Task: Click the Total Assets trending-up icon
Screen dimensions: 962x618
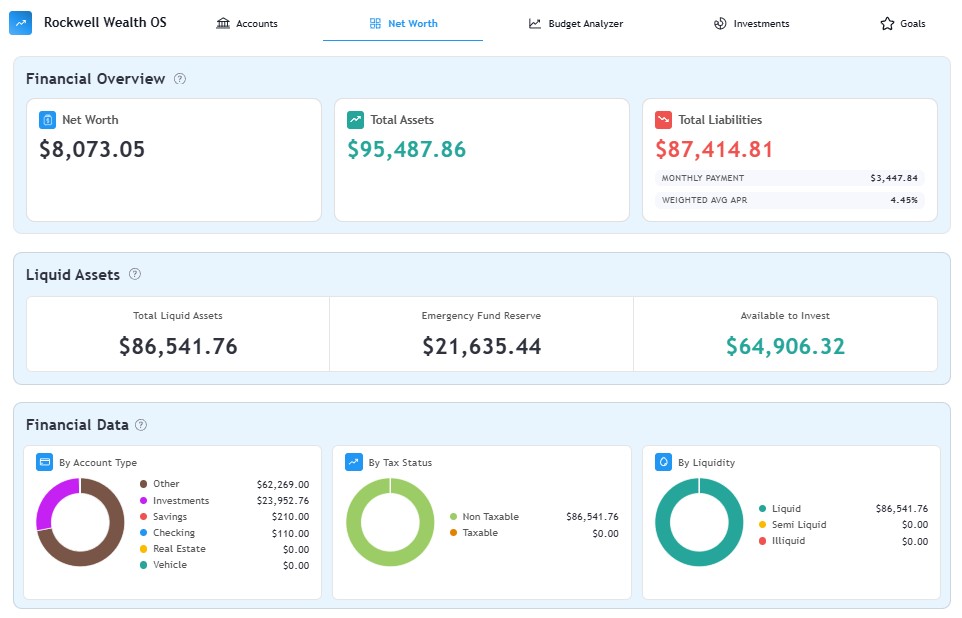Action: click(355, 120)
